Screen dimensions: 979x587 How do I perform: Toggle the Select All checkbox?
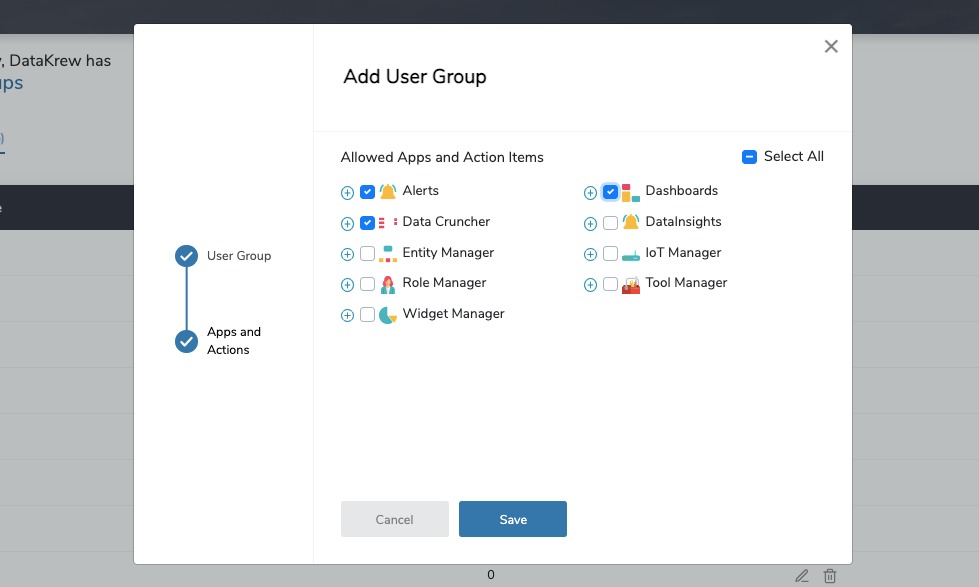pos(749,157)
